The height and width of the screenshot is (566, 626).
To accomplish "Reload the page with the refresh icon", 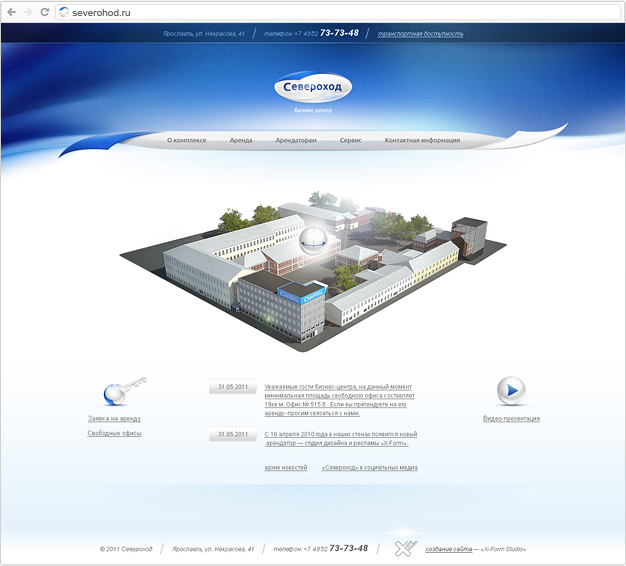I will click(x=45, y=12).
